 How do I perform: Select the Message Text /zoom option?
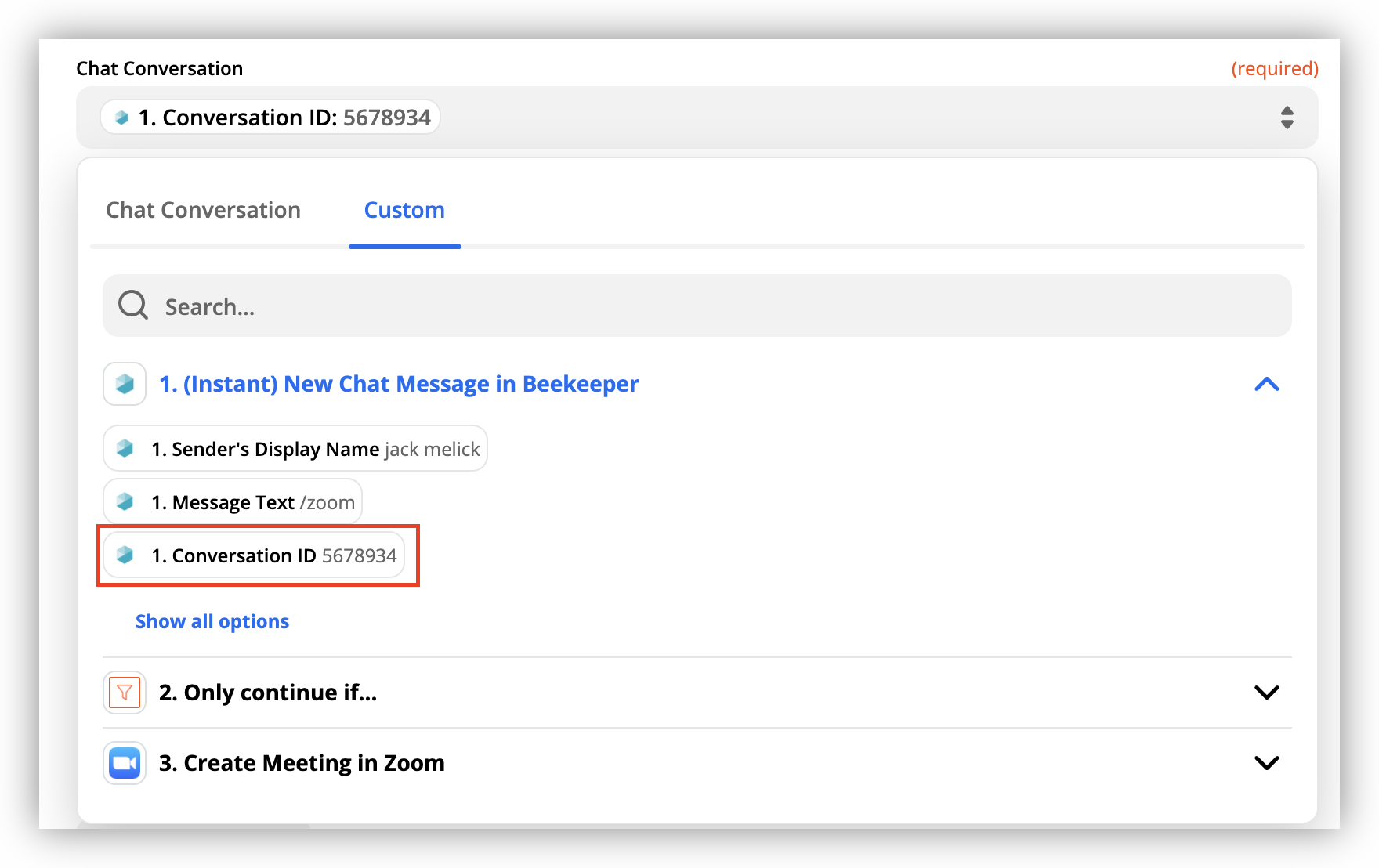253,502
